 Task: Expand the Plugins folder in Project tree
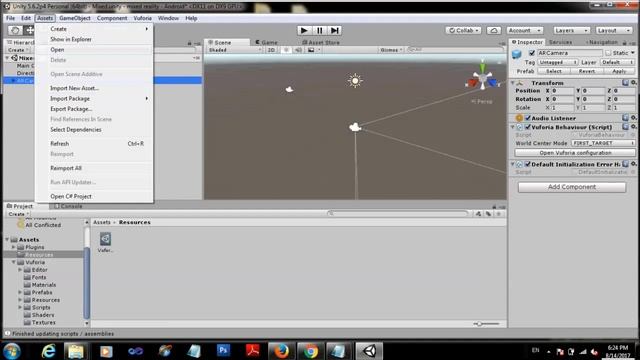coord(13,247)
